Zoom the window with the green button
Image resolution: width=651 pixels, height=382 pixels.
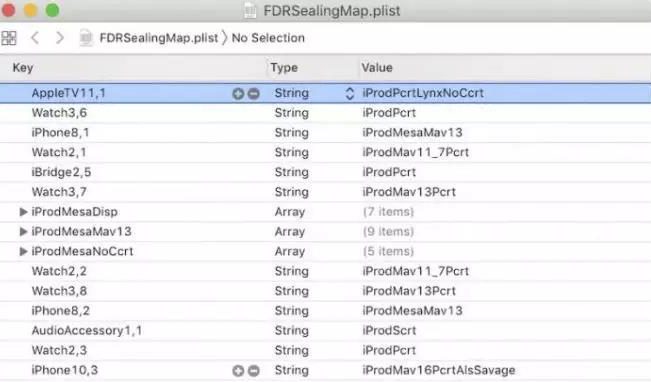click(x=52, y=10)
